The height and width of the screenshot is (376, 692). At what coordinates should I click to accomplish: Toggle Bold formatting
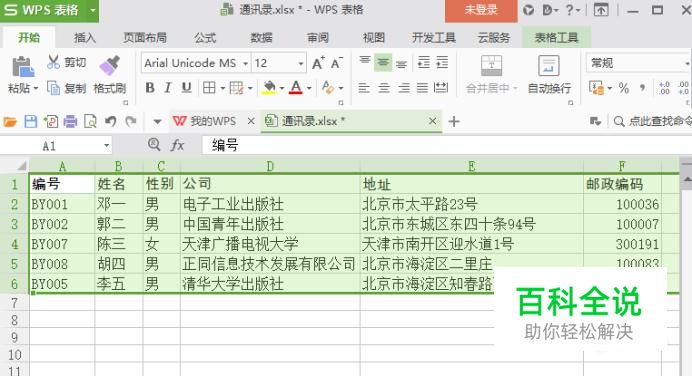pos(150,88)
